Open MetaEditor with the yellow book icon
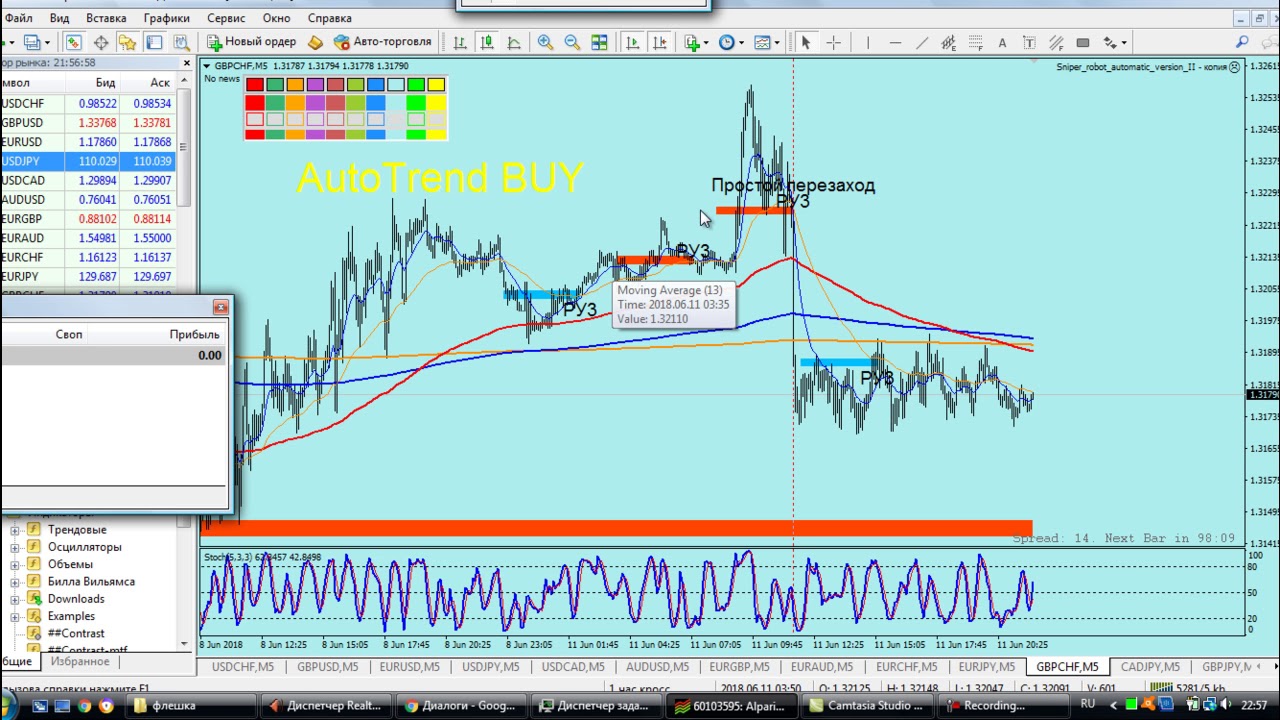This screenshot has width=1280, height=720. point(315,42)
